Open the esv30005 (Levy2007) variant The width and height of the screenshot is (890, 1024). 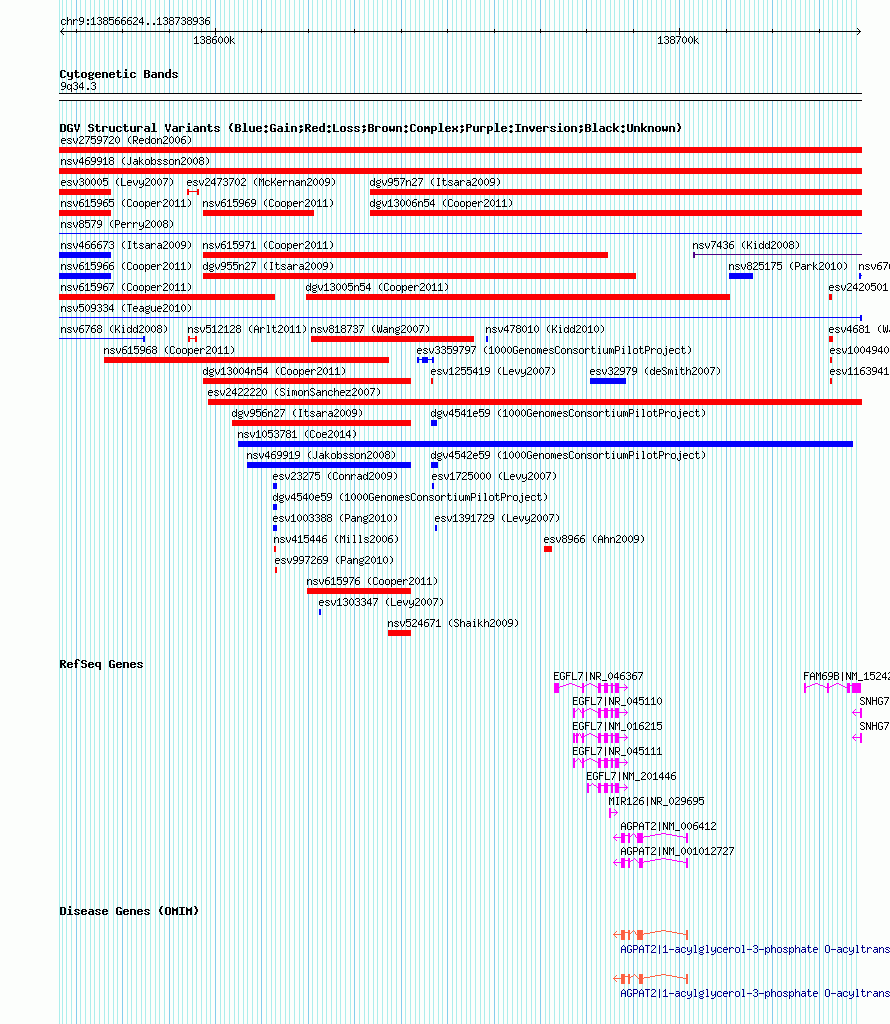(117, 182)
